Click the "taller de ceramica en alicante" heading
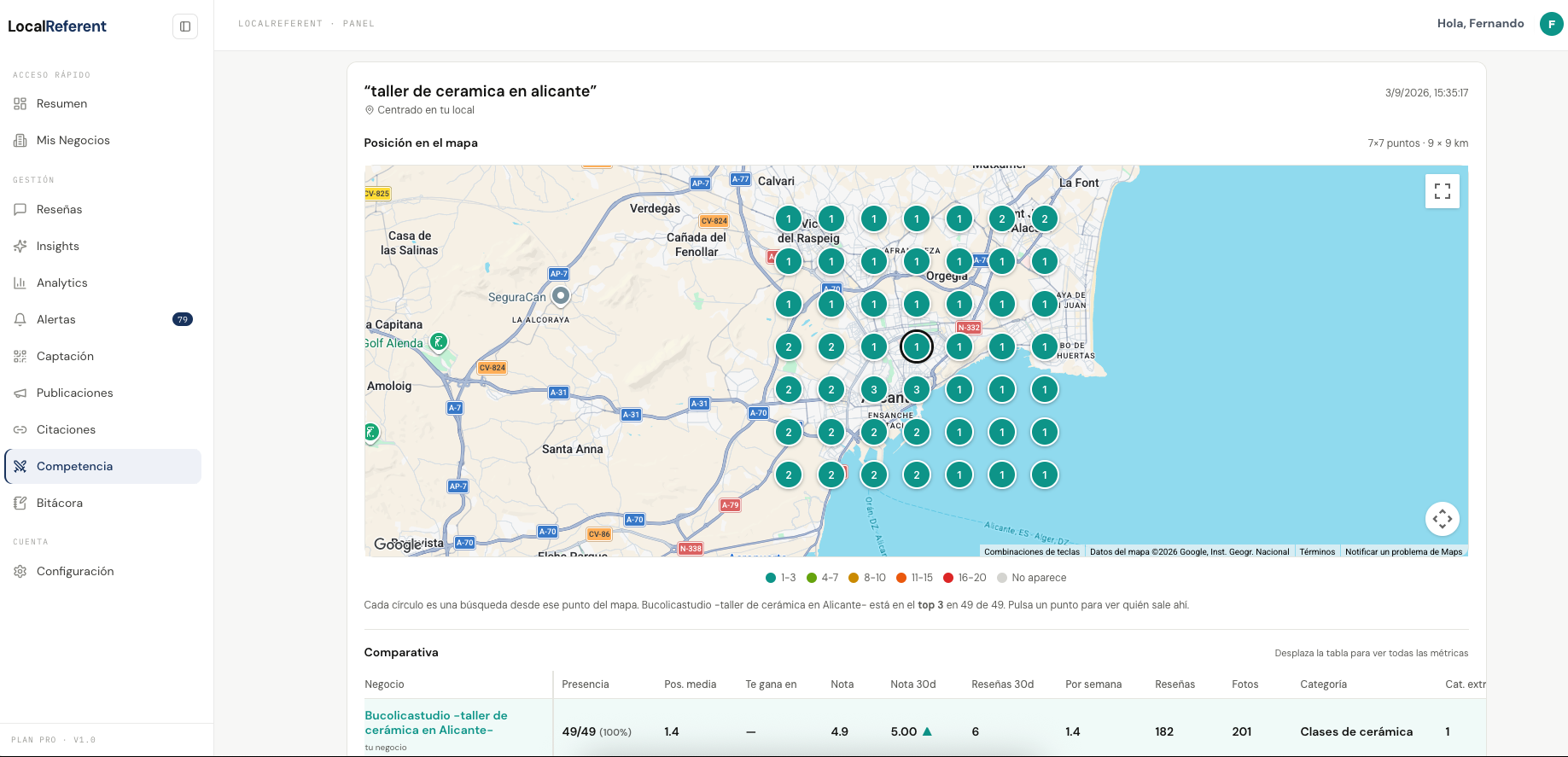1568x757 pixels. pyautogui.click(x=481, y=91)
